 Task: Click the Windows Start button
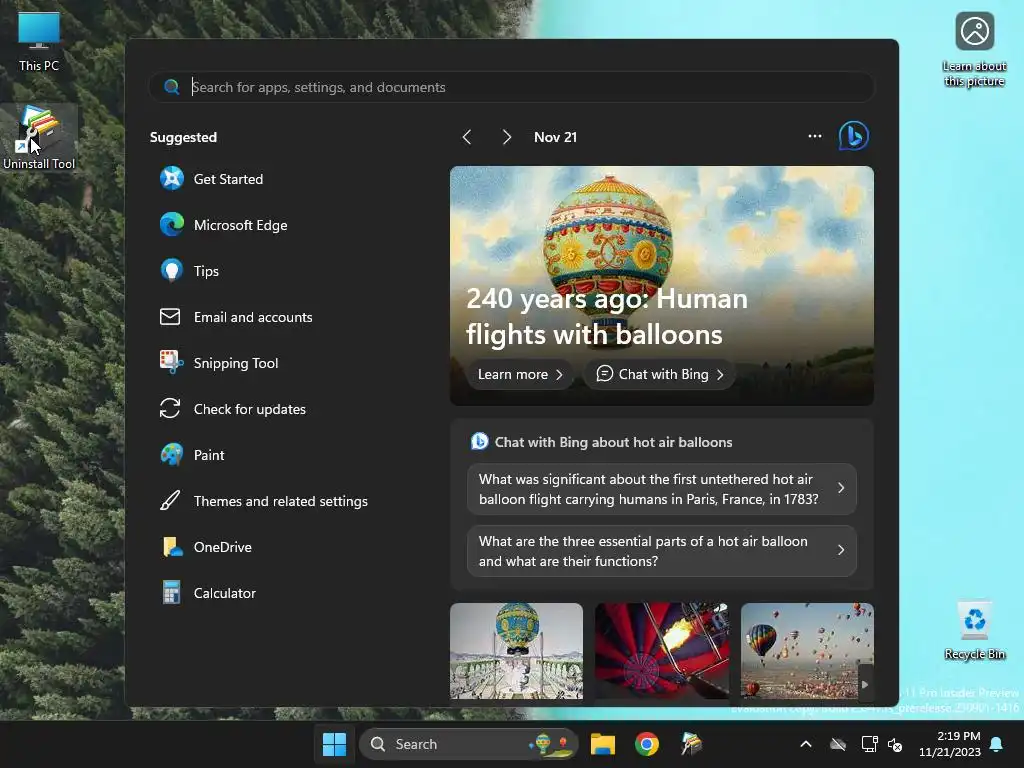[x=334, y=744]
